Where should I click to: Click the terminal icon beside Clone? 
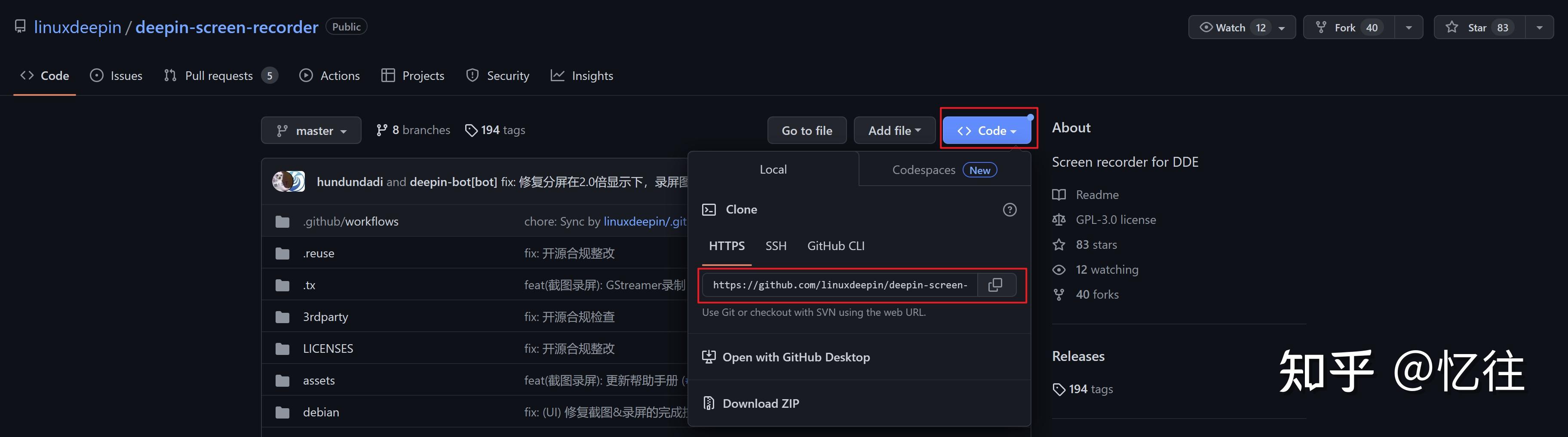point(709,209)
